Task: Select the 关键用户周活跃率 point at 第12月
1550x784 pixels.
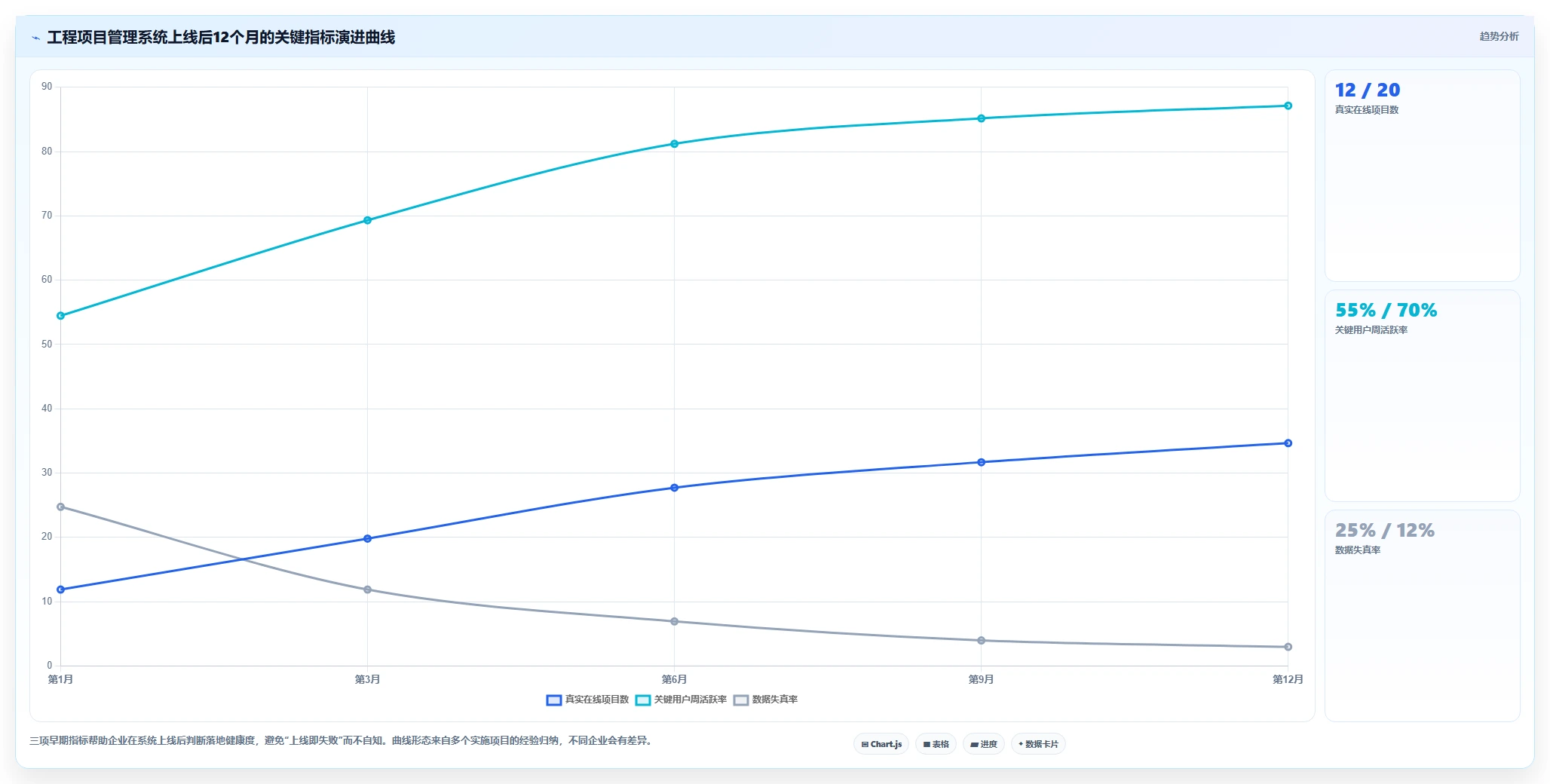Action: tap(1288, 106)
